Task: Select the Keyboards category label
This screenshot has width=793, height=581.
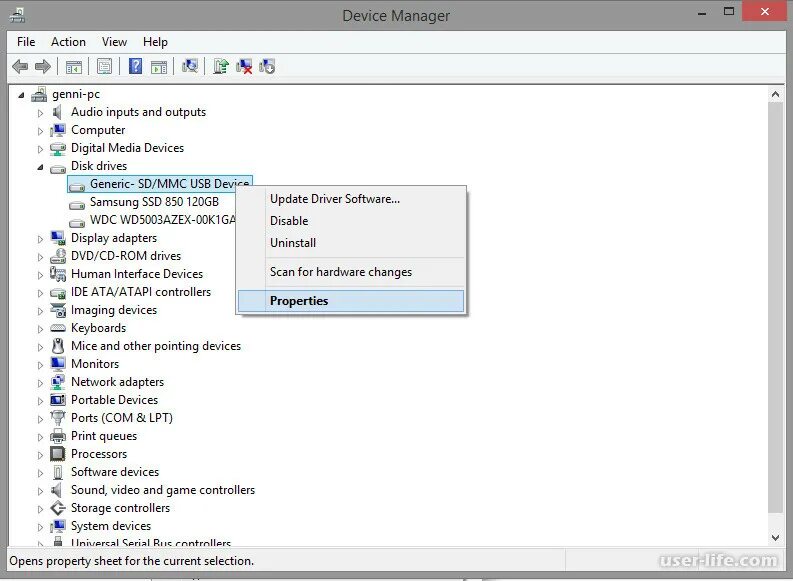Action: tap(99, 328)
